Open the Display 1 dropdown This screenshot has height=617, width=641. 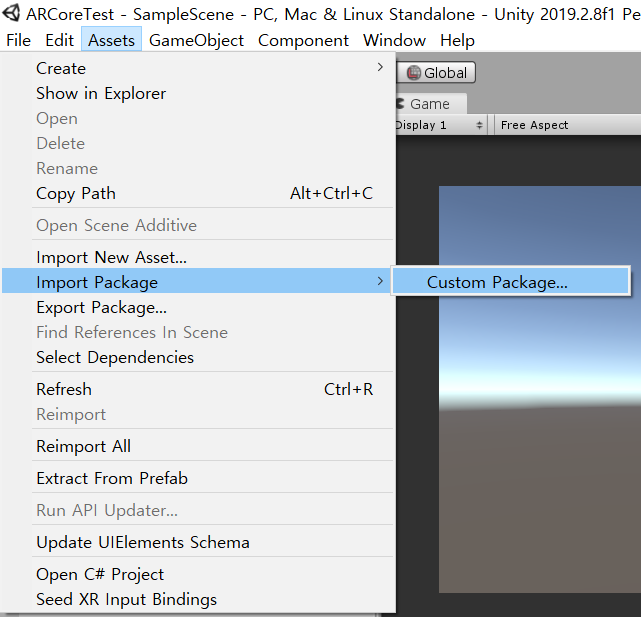[x=441, y=125]
